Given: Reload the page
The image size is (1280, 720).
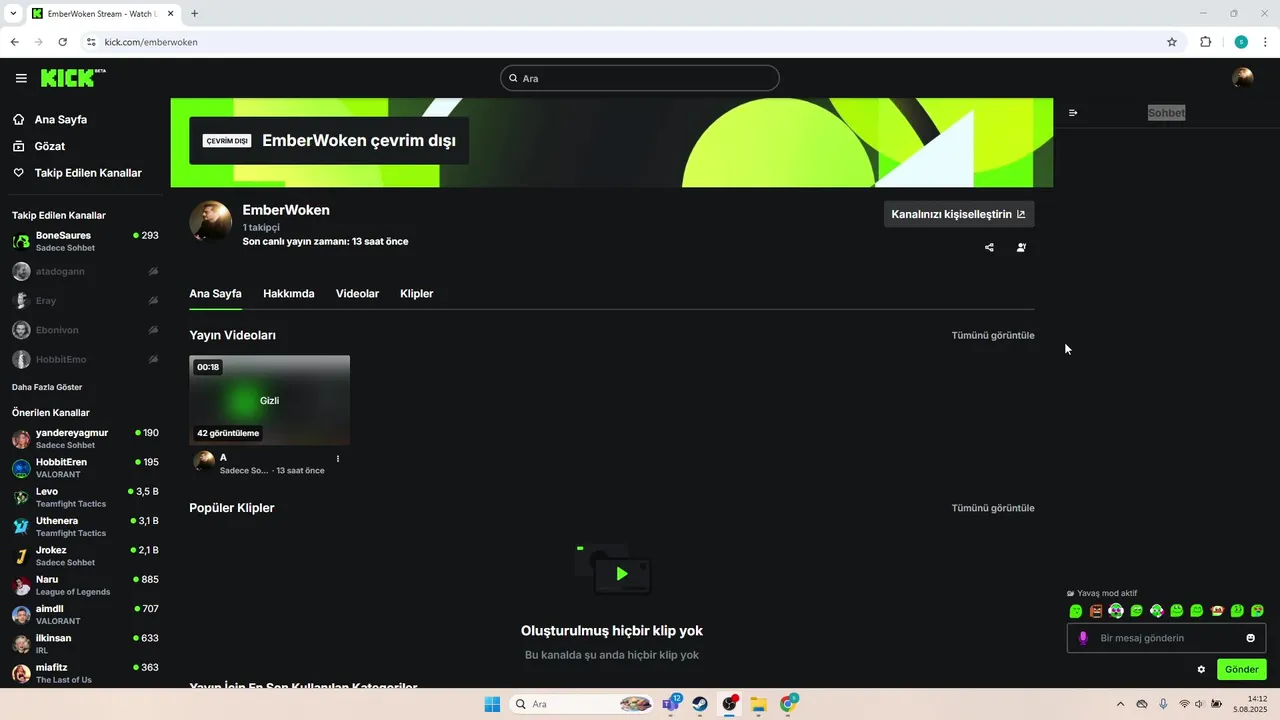Looking at the screenshot, I should point(63,42).
